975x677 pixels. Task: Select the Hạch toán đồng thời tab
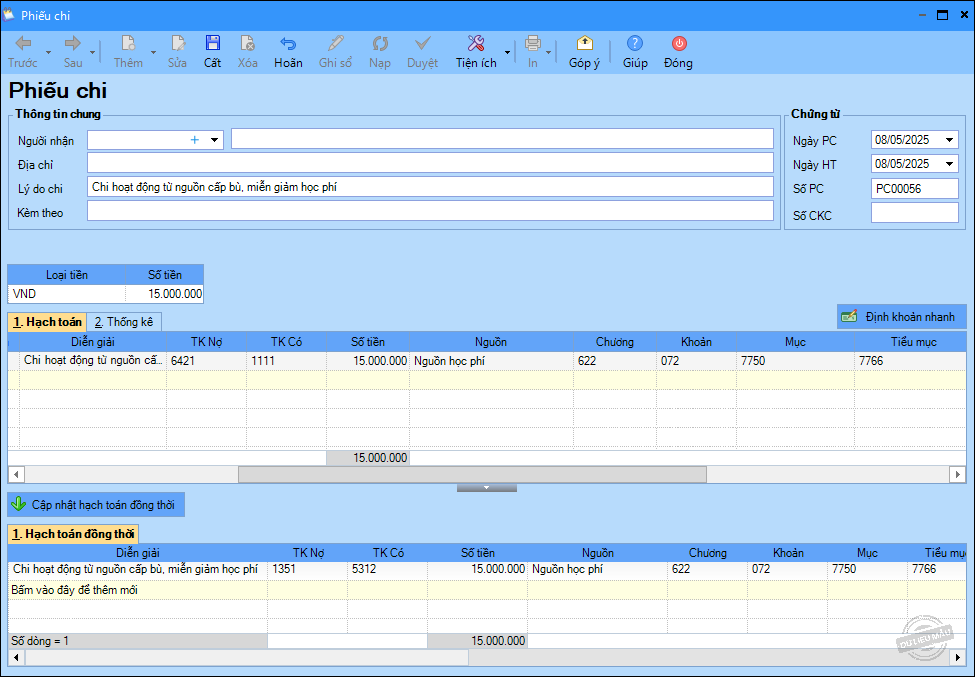[x=73, y=534]
